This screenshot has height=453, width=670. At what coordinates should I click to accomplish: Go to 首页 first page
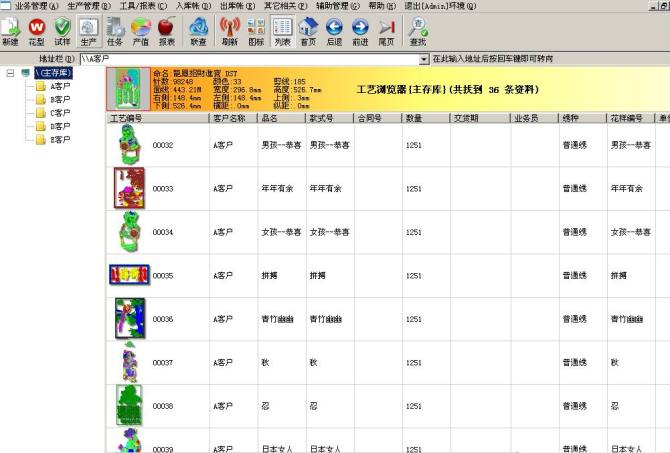pos(309,31)
